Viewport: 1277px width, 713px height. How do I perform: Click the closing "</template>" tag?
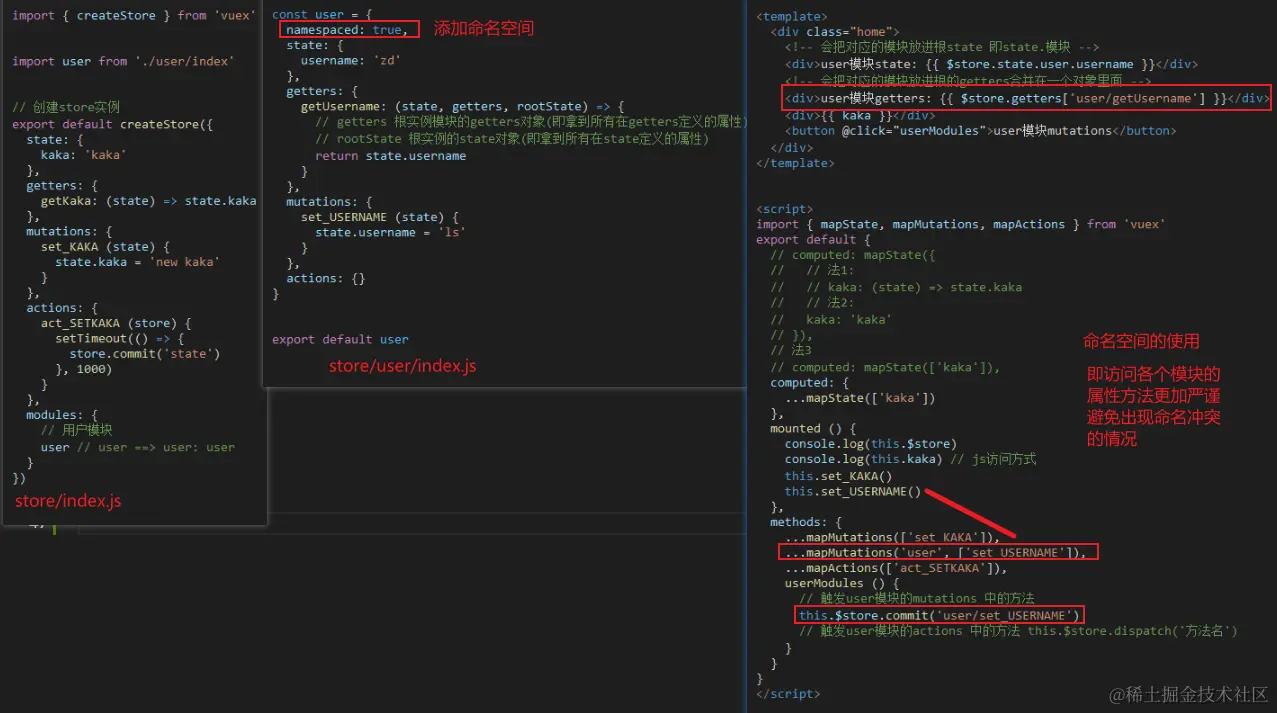(x=795, y=162)
